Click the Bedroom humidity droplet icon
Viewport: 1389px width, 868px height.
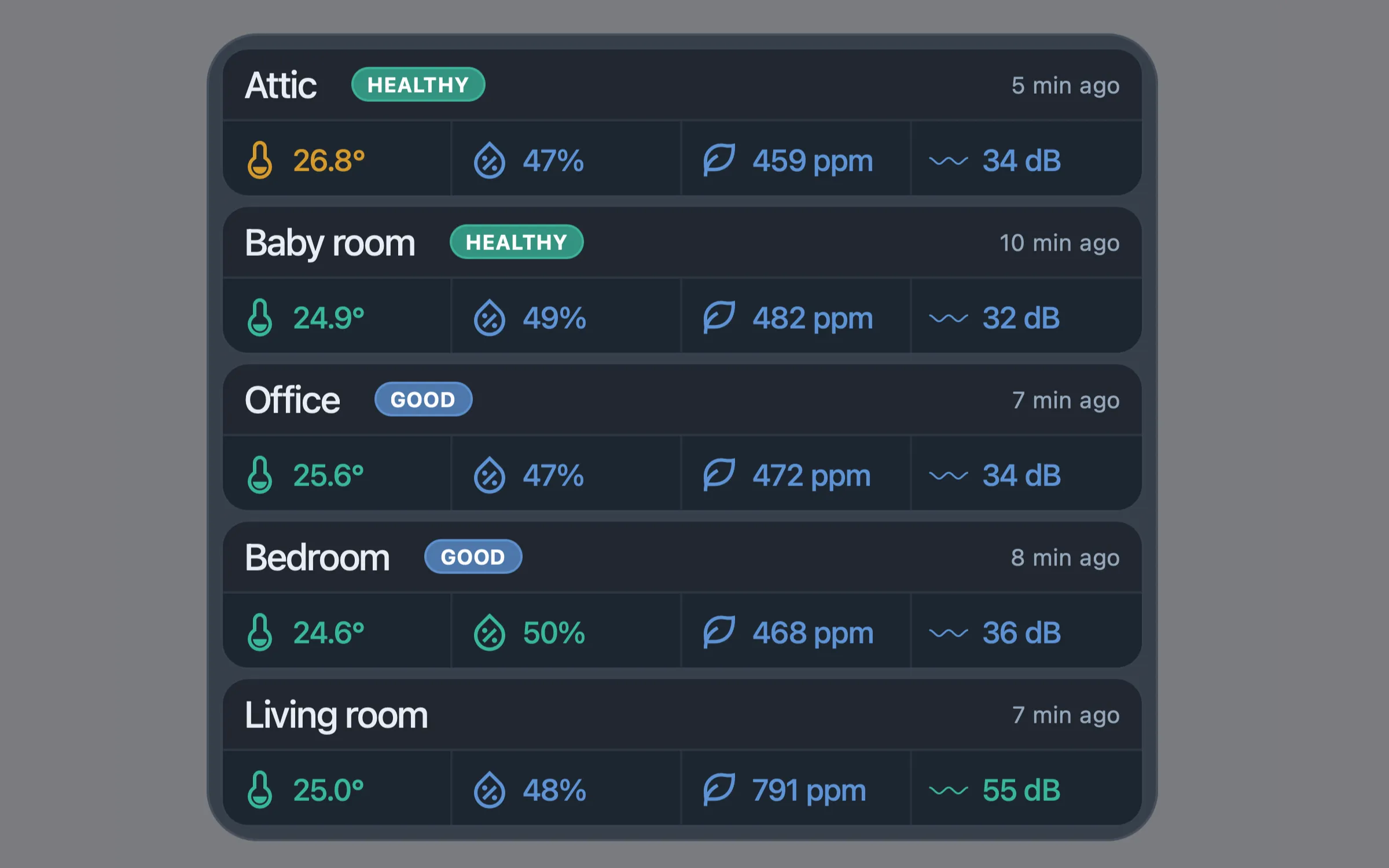coord(490,632)
